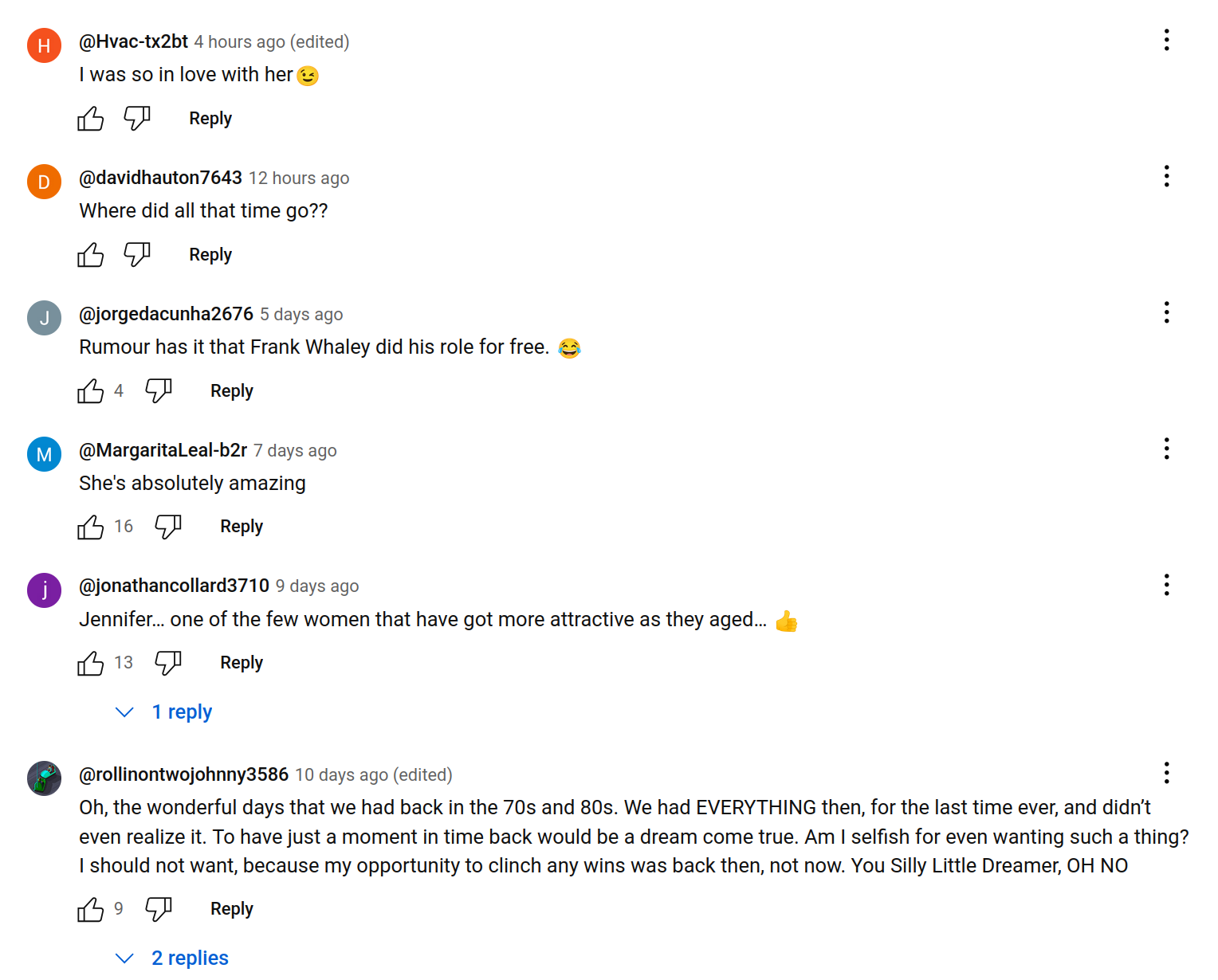This screenshot has height=980, width=1218.
Task: Reply to "I was so in love with her"
Action: (210, 119)
